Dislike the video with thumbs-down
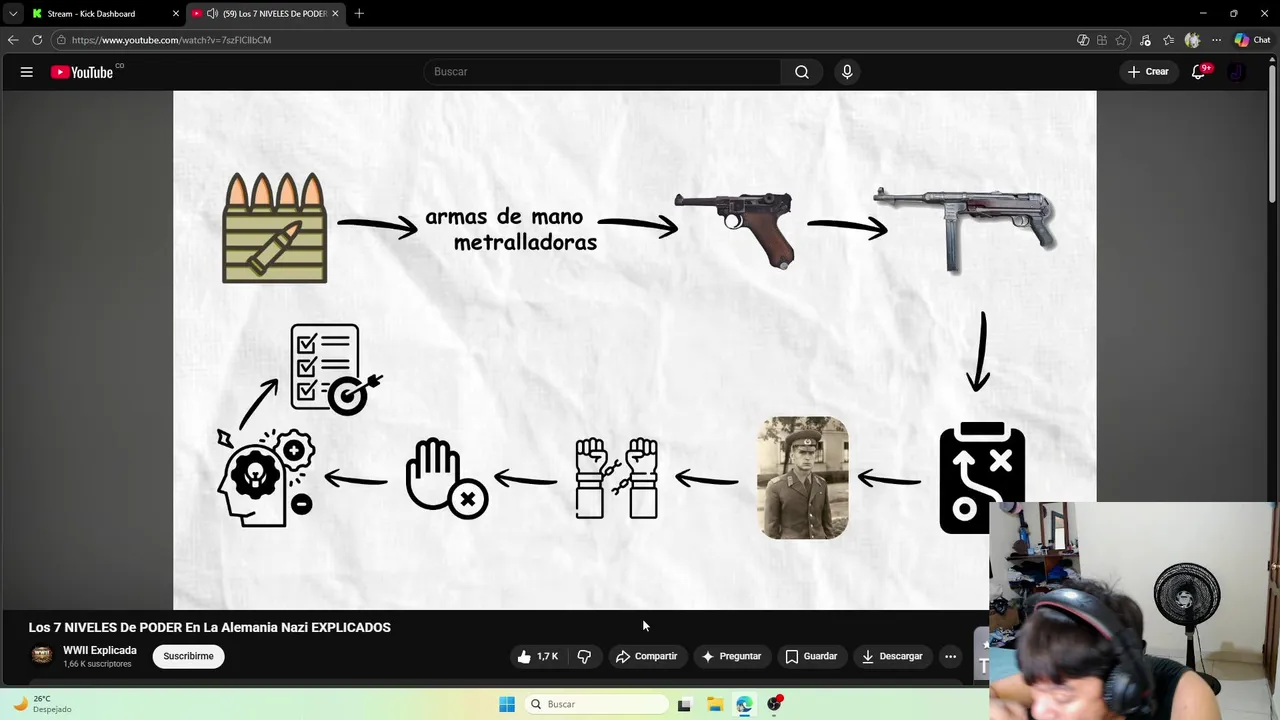This screenshot has height=720, width=1280. (584, 657)
